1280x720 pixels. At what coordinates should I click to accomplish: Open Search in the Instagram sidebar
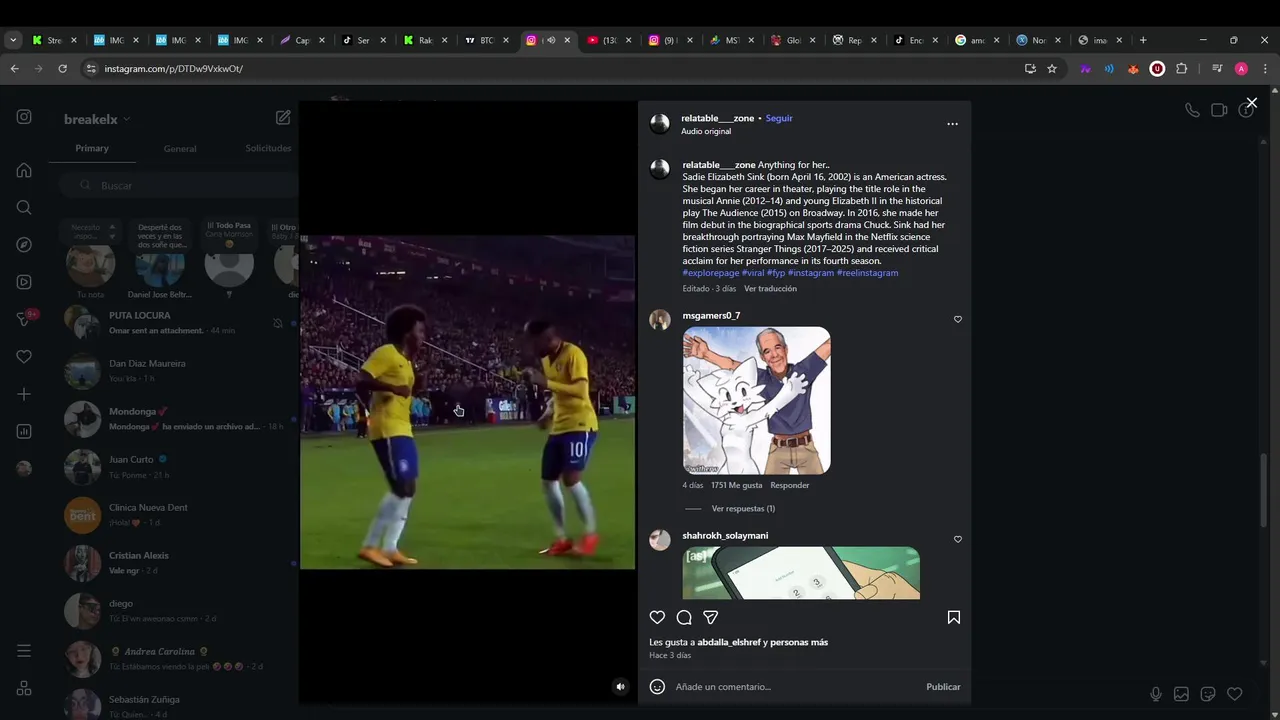tap(24, 207)
